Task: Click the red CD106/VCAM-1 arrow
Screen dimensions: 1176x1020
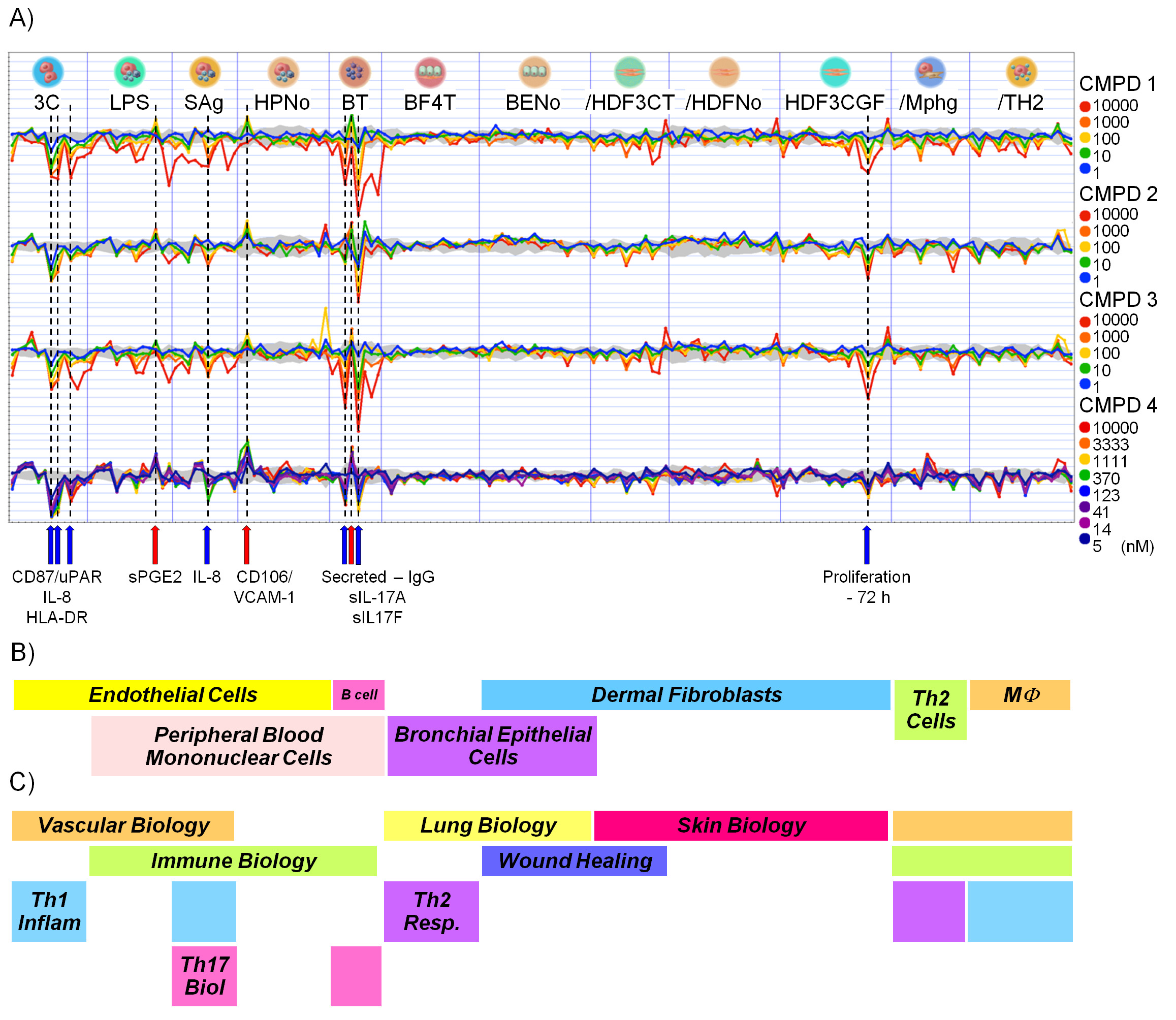Action: (246, 545)
